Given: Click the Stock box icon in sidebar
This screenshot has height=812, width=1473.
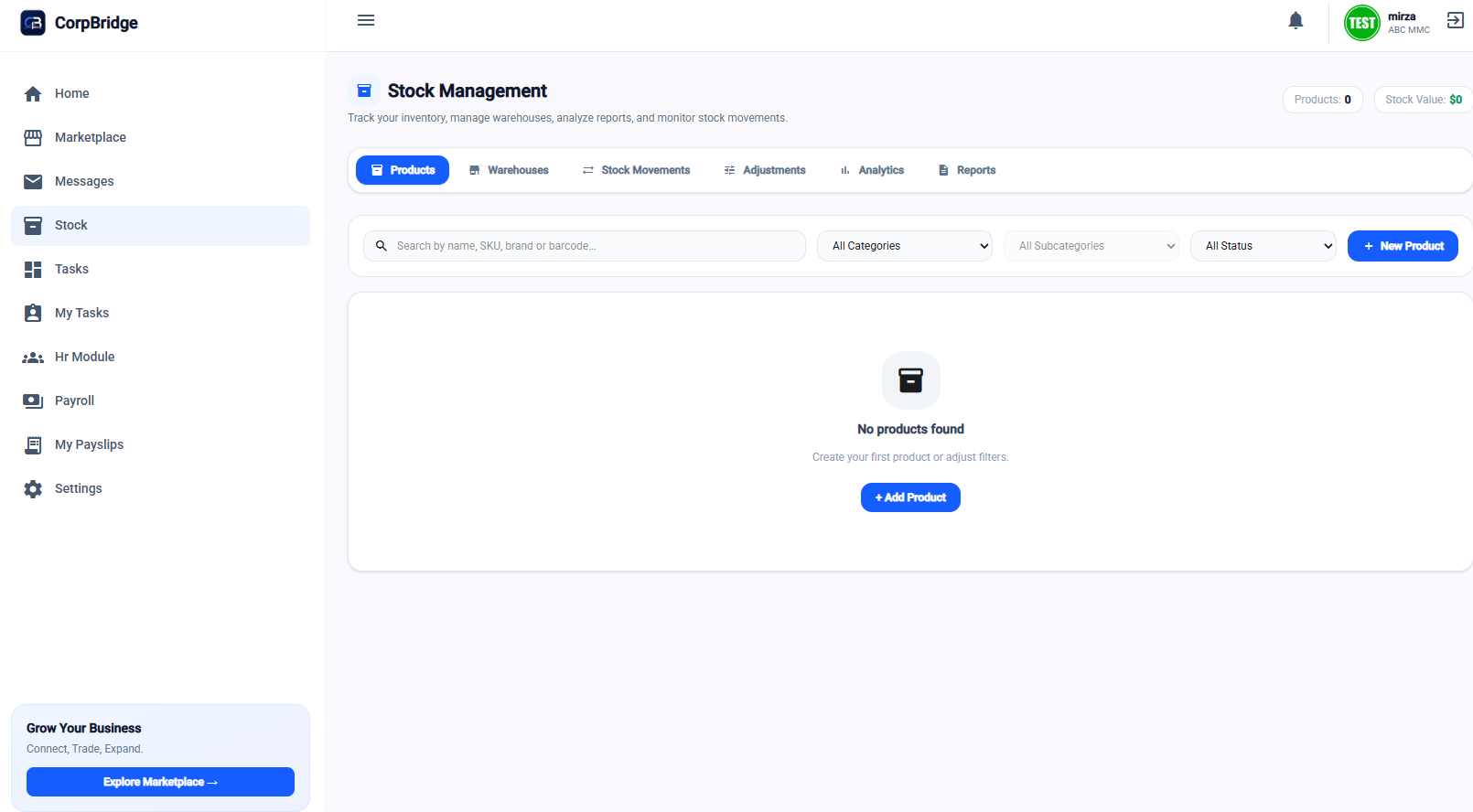Looking at the screenshot, I should pyautogui.click(x=33, y=225).
